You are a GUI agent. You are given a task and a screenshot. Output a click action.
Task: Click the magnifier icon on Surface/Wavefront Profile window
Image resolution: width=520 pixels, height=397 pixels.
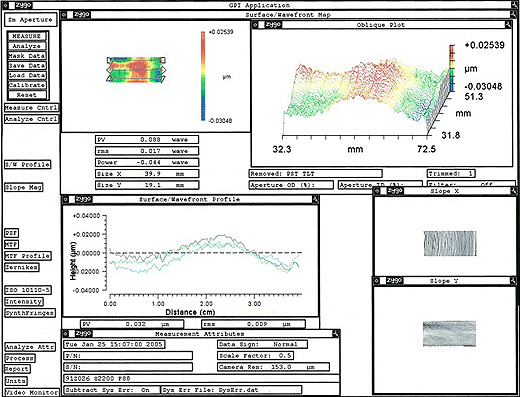pyautogui.click(x=315, y=199)
